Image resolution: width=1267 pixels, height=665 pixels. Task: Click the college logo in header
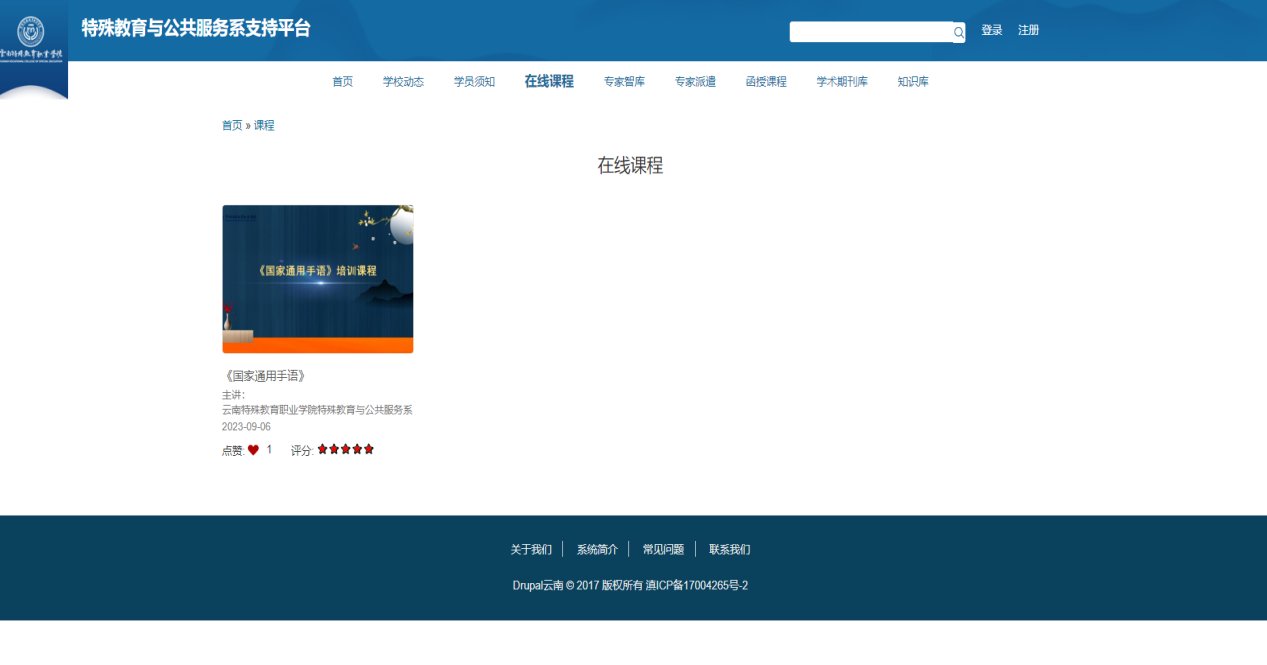coord(32,38)
